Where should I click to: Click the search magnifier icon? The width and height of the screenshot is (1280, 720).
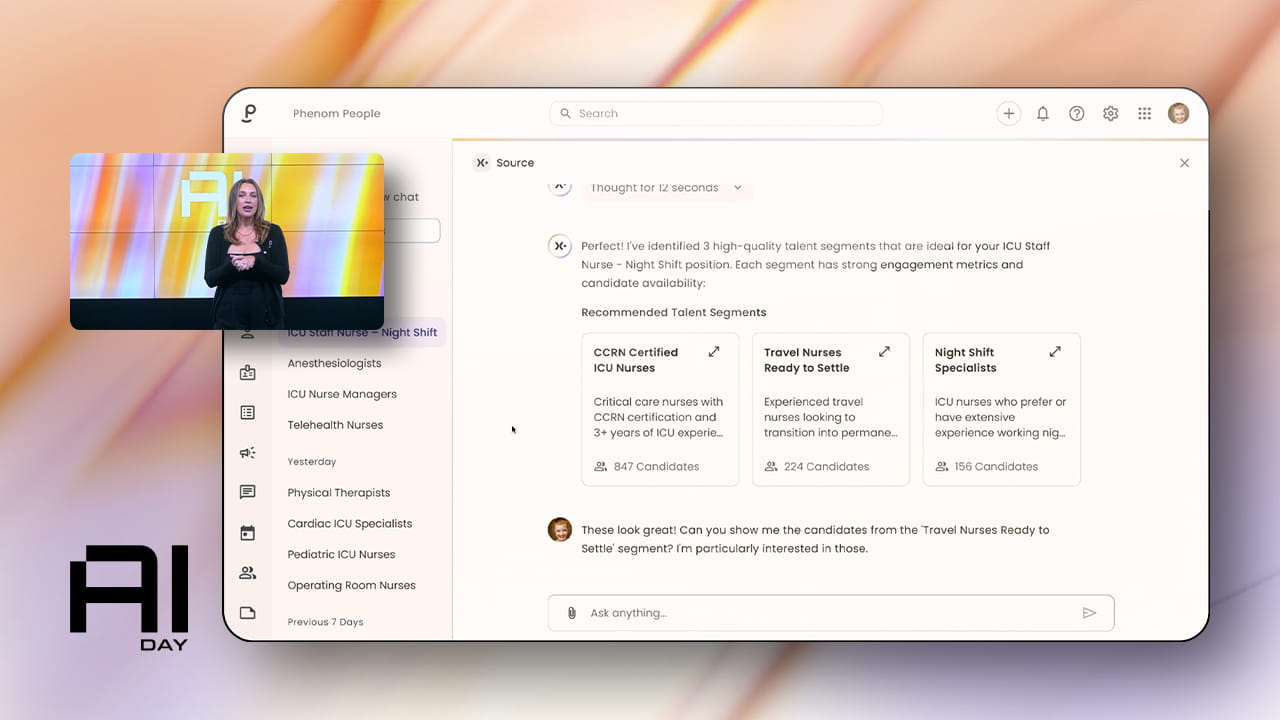(x=566, y=114)
